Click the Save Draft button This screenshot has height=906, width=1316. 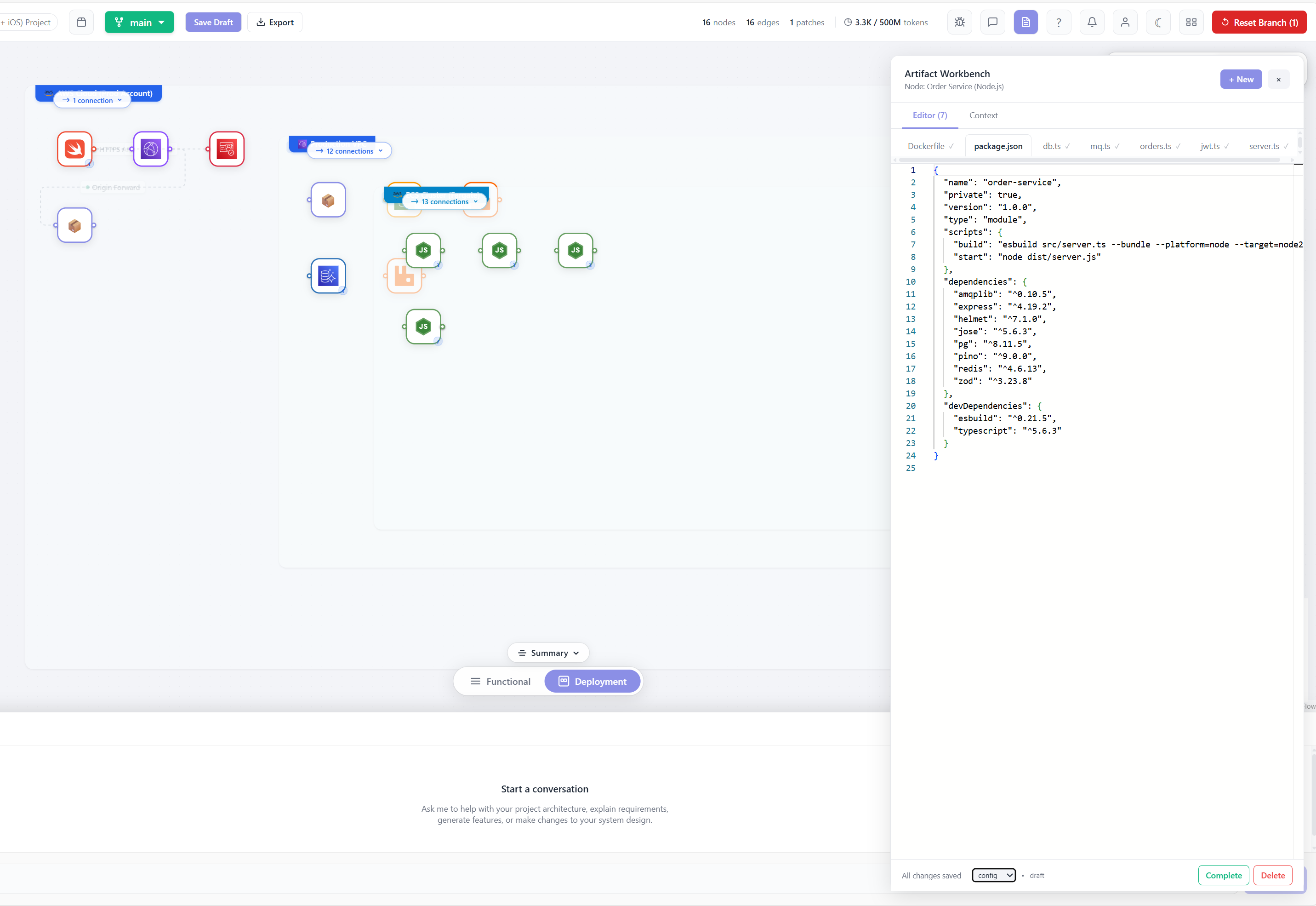(x=213, y=22)
